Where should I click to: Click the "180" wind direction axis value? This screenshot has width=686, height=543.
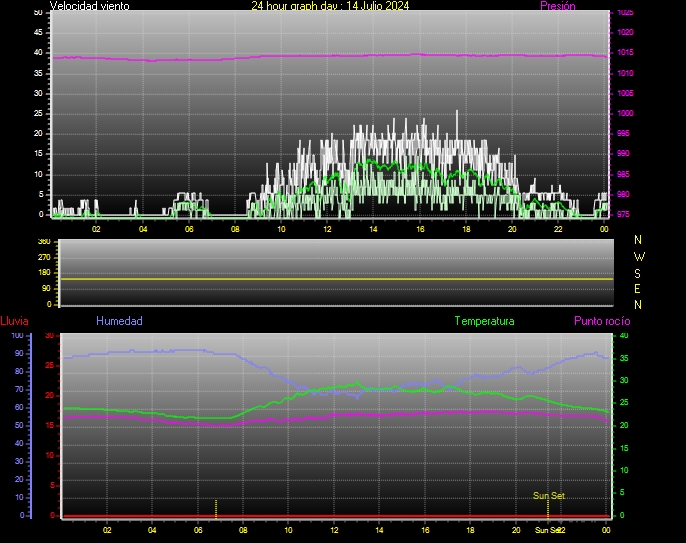pyautogui.click(x=44, y=273)
